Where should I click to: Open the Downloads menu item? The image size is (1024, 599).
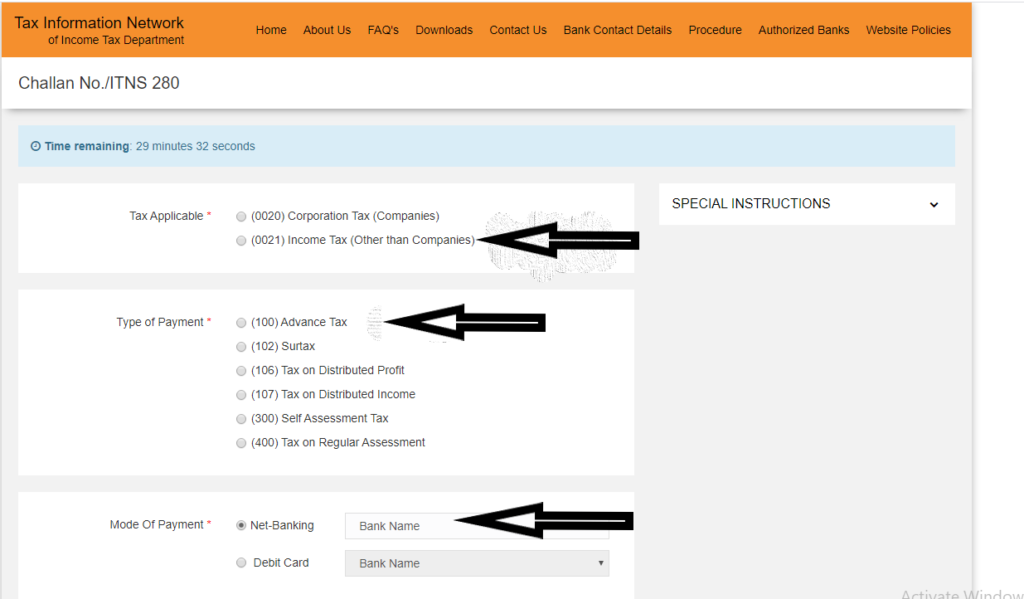(x=444, y=30)
